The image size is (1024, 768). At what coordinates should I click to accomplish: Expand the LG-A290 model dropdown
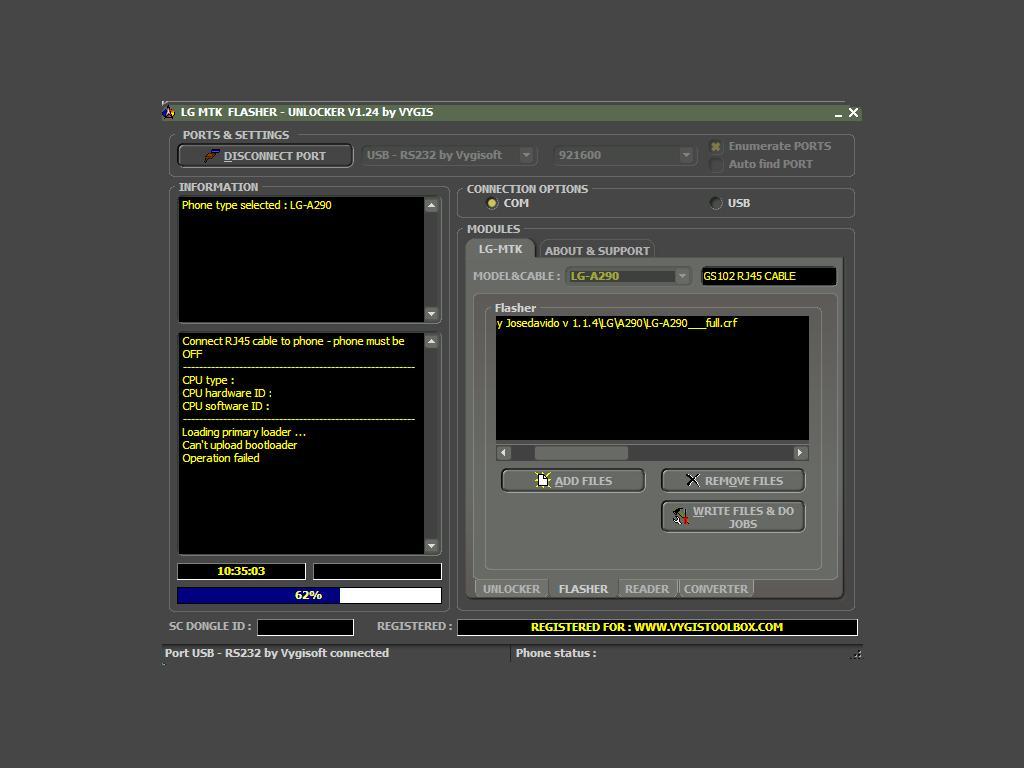pos(682,276)
